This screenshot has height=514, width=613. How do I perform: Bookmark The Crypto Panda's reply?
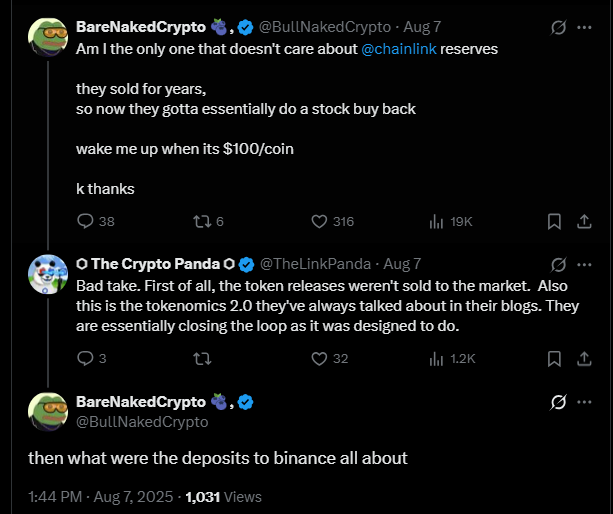pos(555,358)
